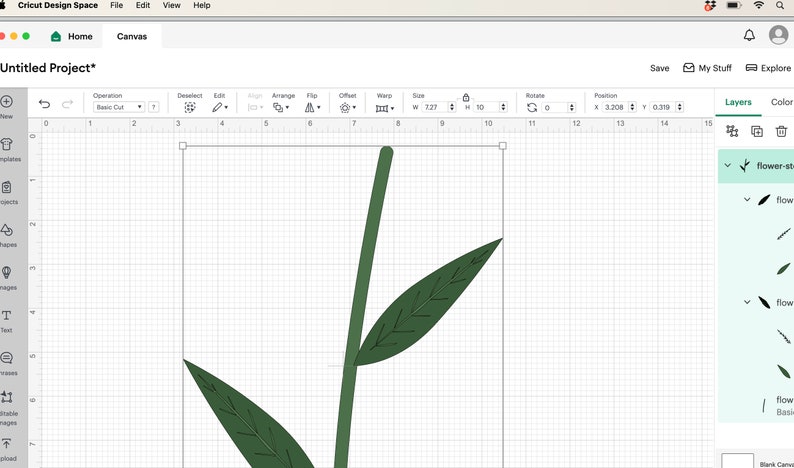Open the Edit menu in menu bar

pyautogui.click(x=143, y=5)
